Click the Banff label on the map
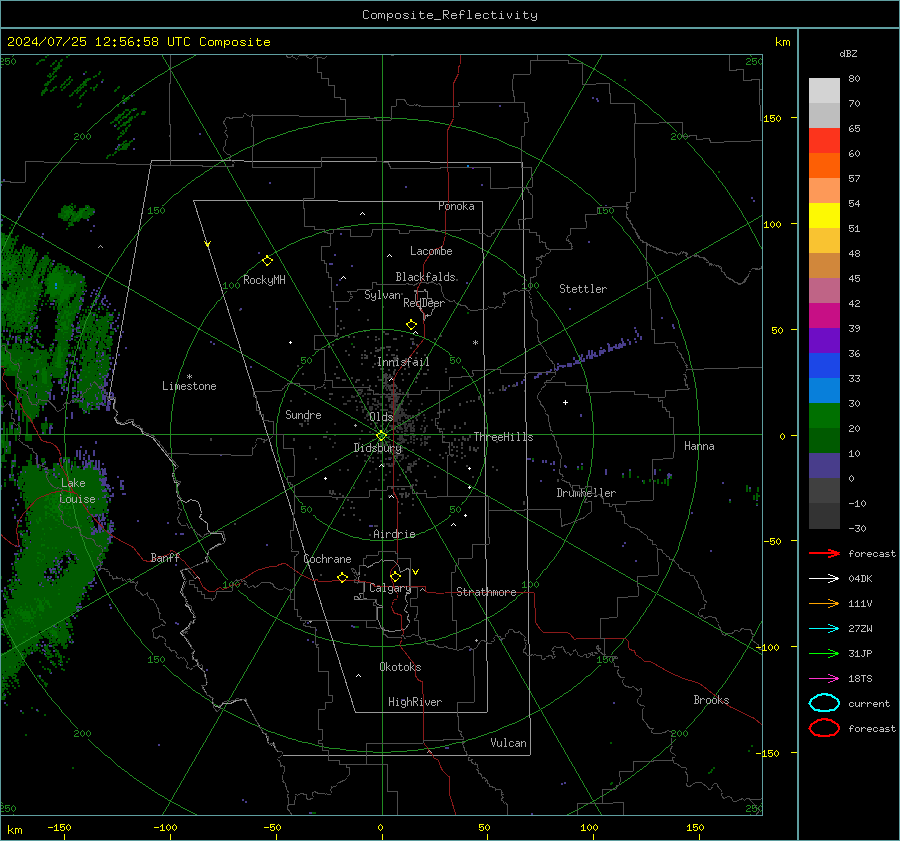This screenshot has width=900, height=841. click(x=165, y=557)
